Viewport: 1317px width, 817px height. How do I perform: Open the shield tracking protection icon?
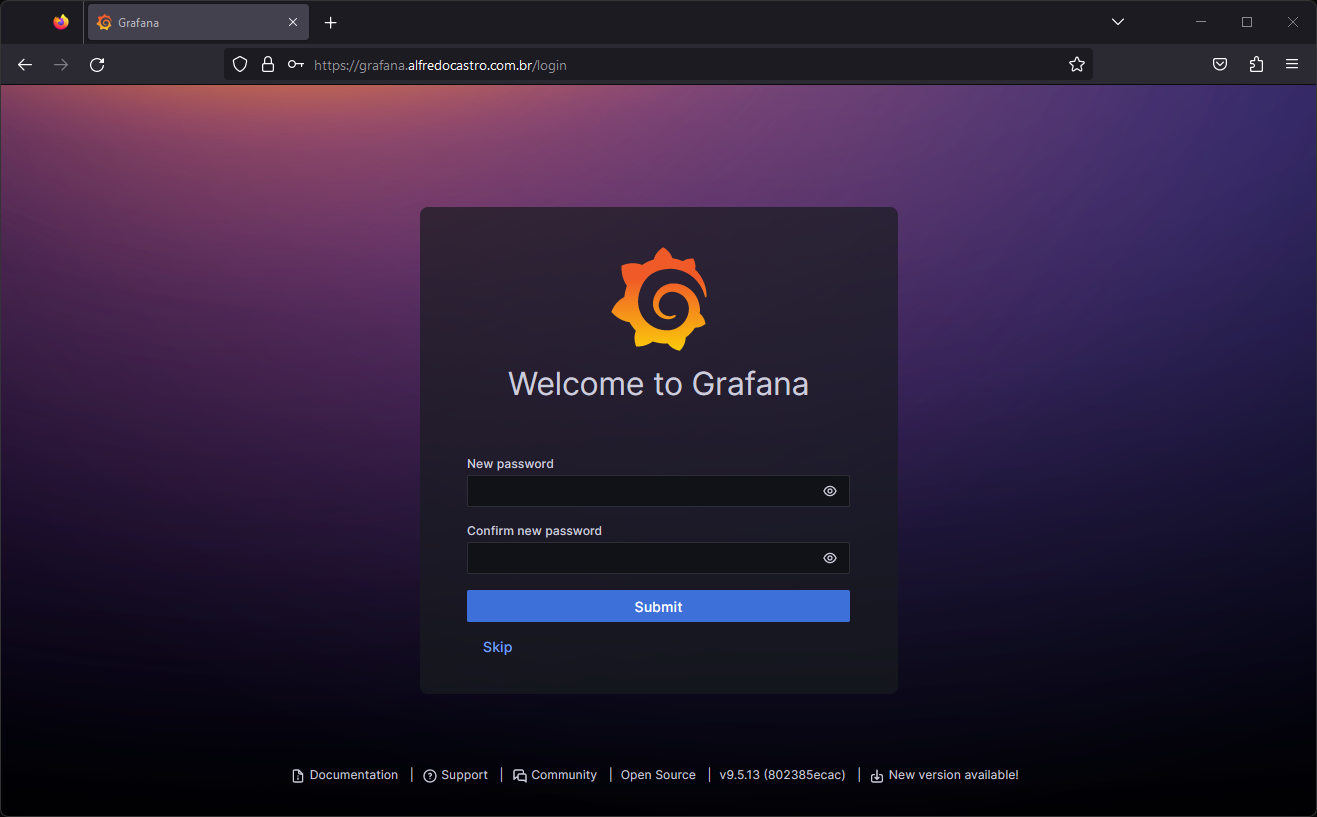[240, 64]
